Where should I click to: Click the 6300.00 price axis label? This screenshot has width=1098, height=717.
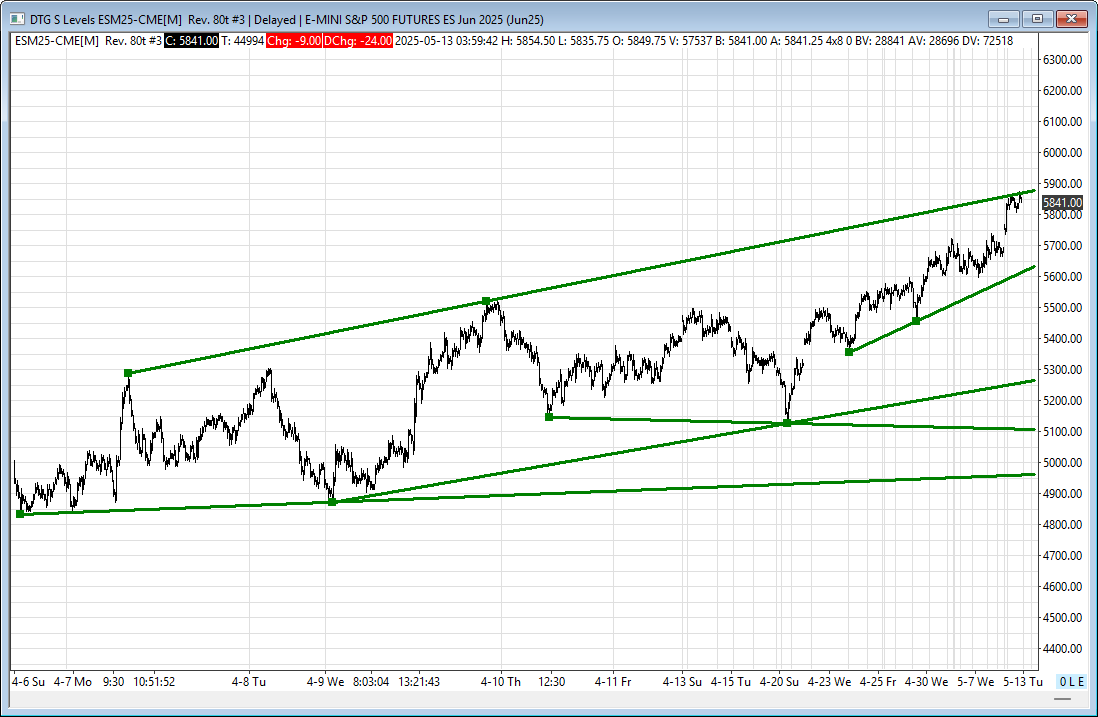point(1062,60)
